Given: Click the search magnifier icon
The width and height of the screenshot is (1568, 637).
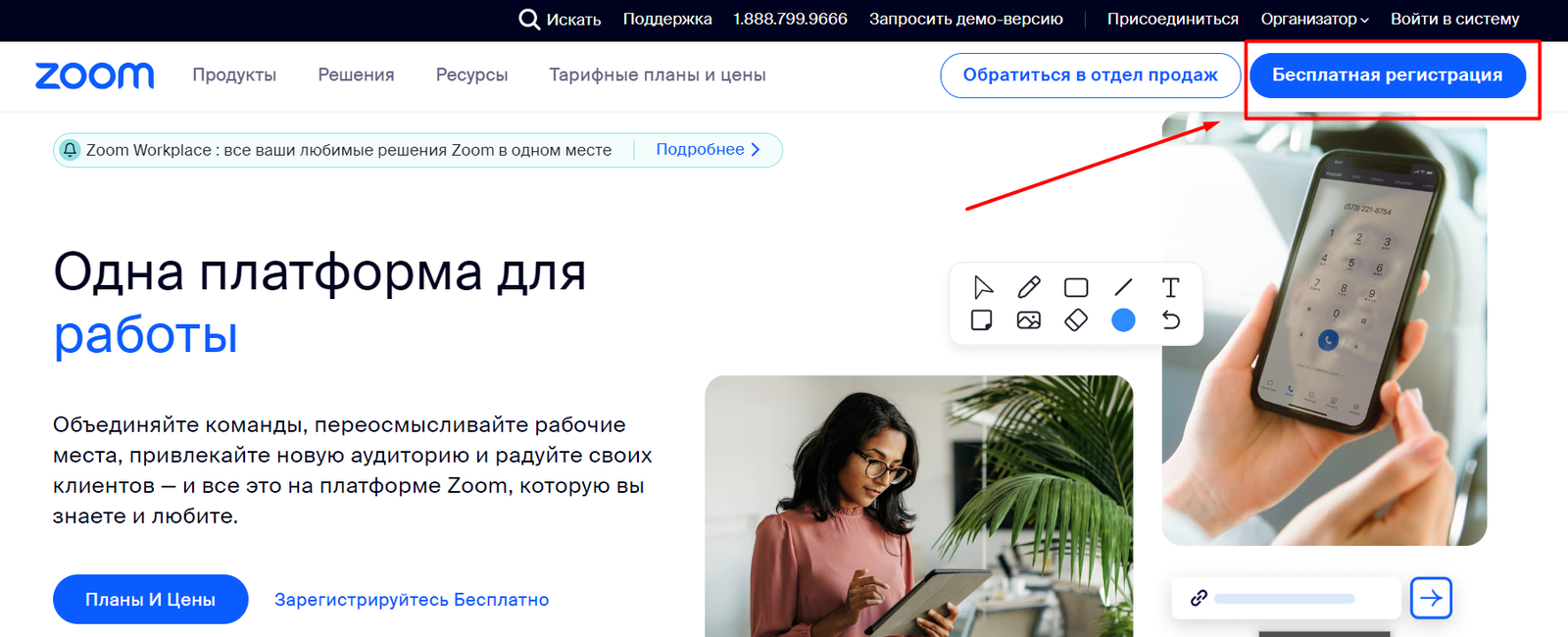Looking at the screenshot, I should click(x=529, y=20).
